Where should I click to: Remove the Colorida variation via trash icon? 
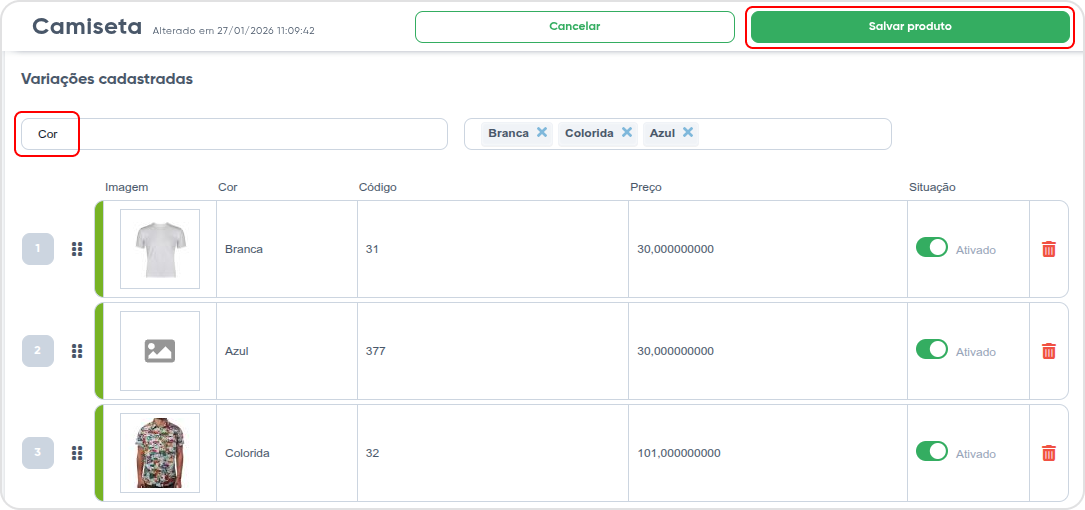click(1048, 453)
